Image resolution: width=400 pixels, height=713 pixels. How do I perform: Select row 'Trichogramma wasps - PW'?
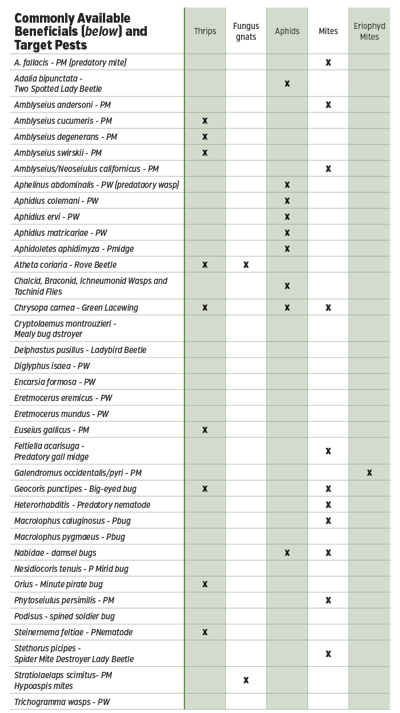[200, 702]
